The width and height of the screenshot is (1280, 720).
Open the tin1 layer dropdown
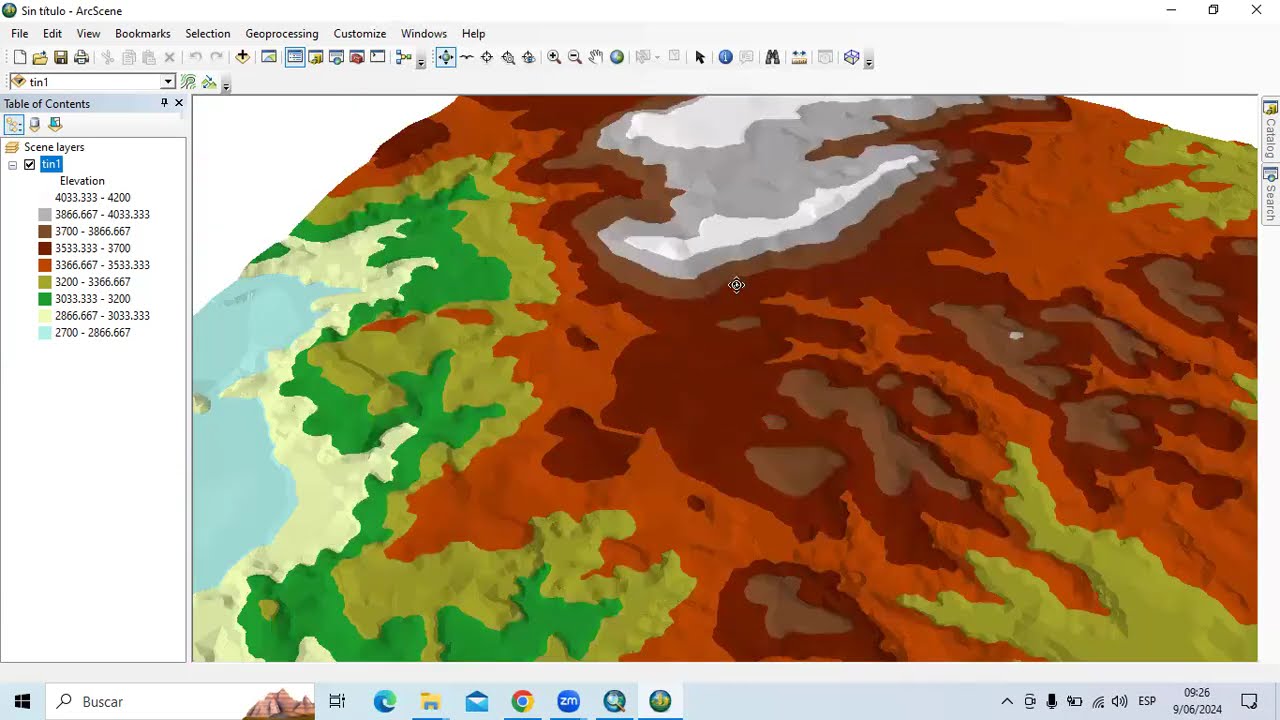coord(168,82)
